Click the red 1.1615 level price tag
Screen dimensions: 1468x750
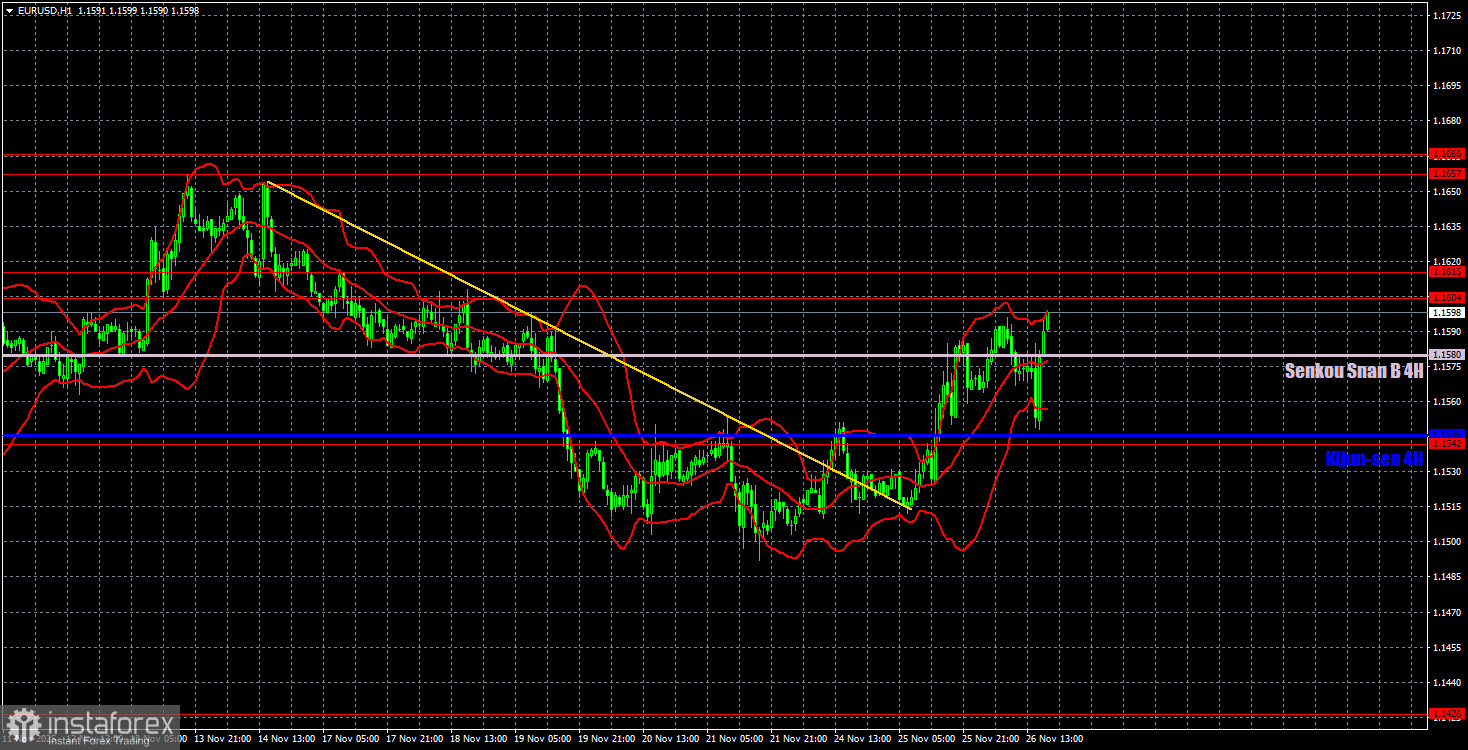(x=1447, y=271)
